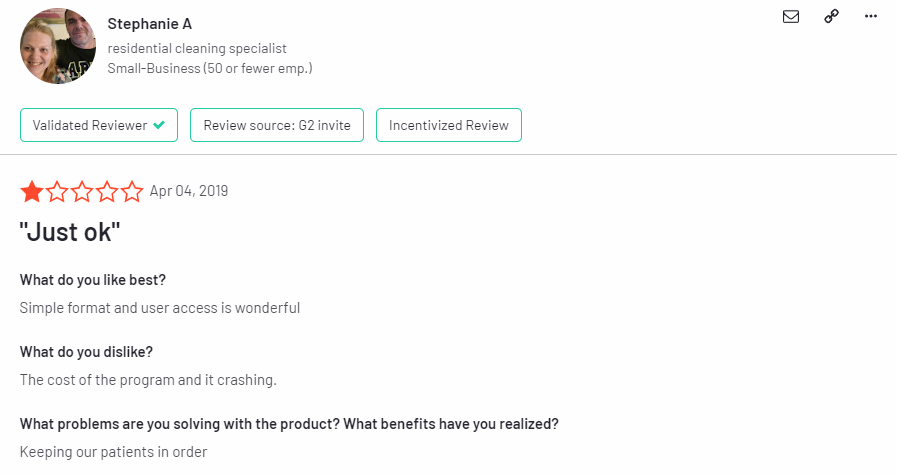Open Stephanie A's profile photo
This screenshot has width=897, height=475.
pyautogui.click(x=58, y=46)
